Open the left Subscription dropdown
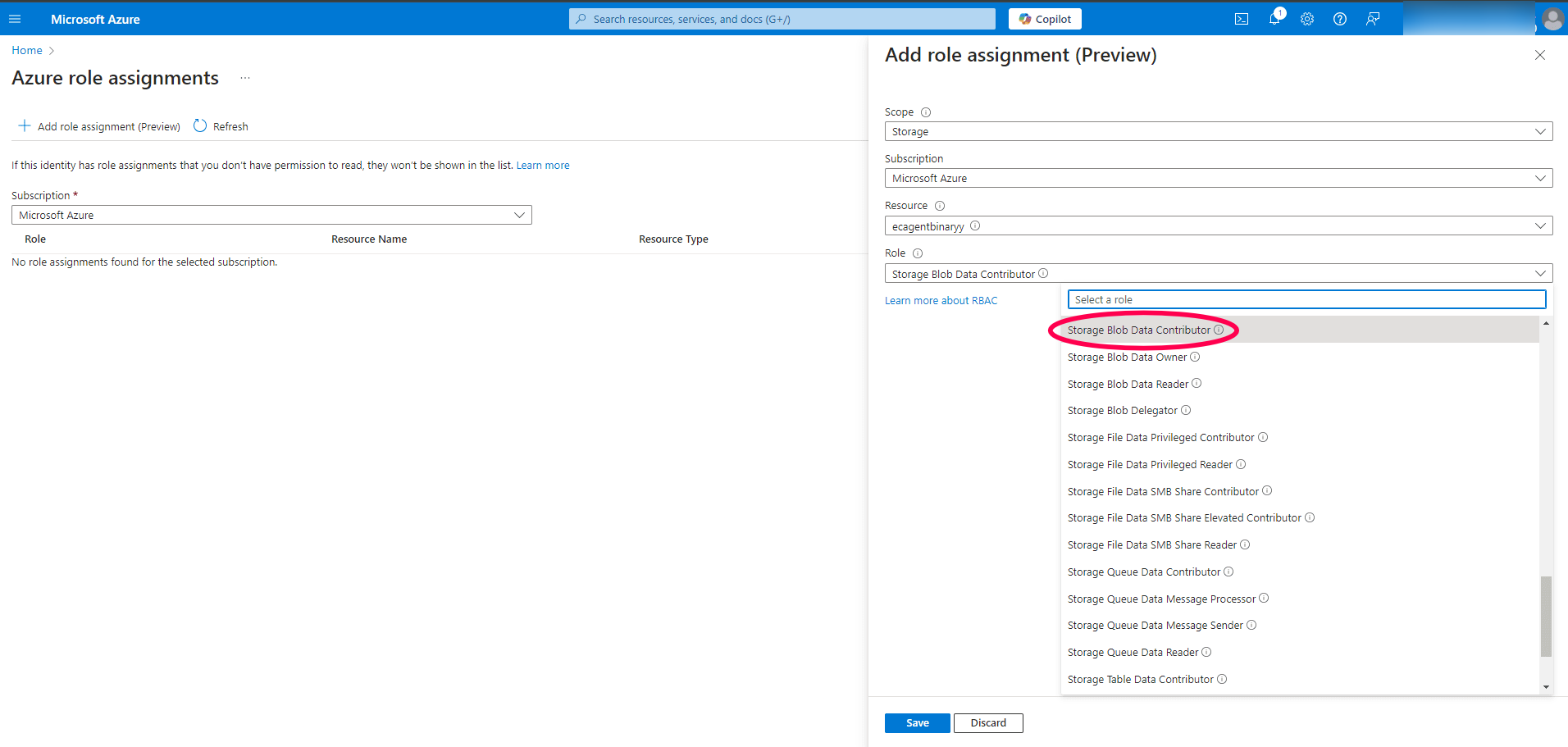The width and height of the screenshot is (1568, 747). pos(271,215)
